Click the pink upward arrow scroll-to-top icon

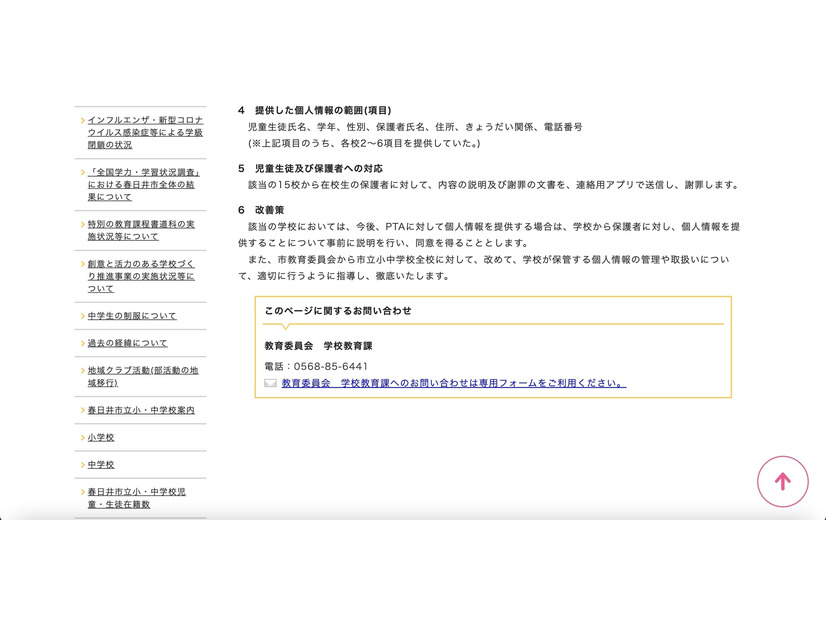[783, 481]
